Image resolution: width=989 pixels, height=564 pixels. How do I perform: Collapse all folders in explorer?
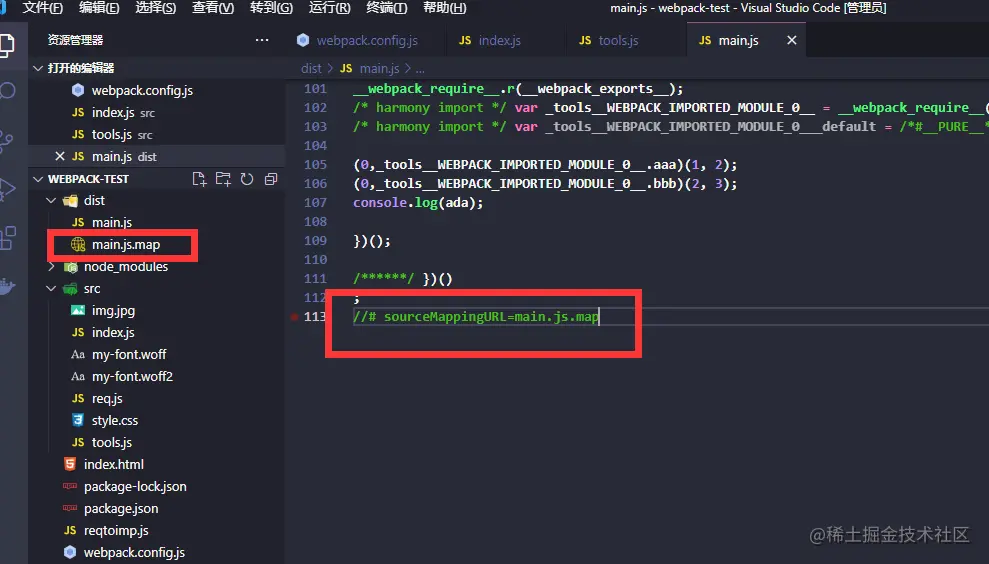[x=271, y=179]
